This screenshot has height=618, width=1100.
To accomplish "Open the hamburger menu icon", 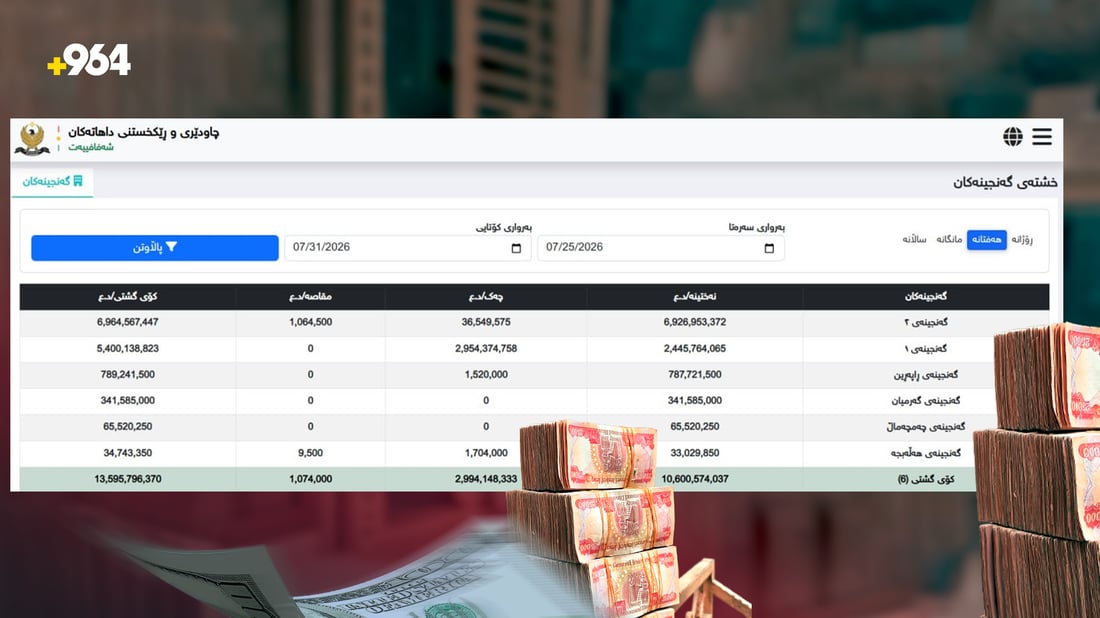I will 1042,137.
